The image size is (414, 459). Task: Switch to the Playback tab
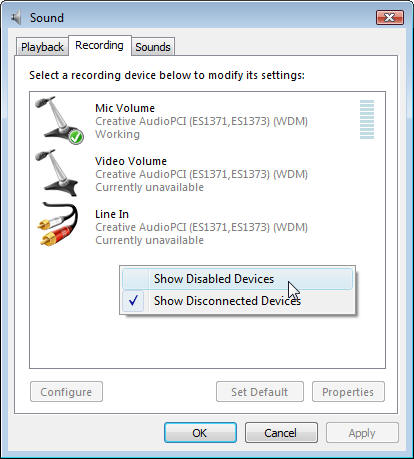[x=42, y=47]
